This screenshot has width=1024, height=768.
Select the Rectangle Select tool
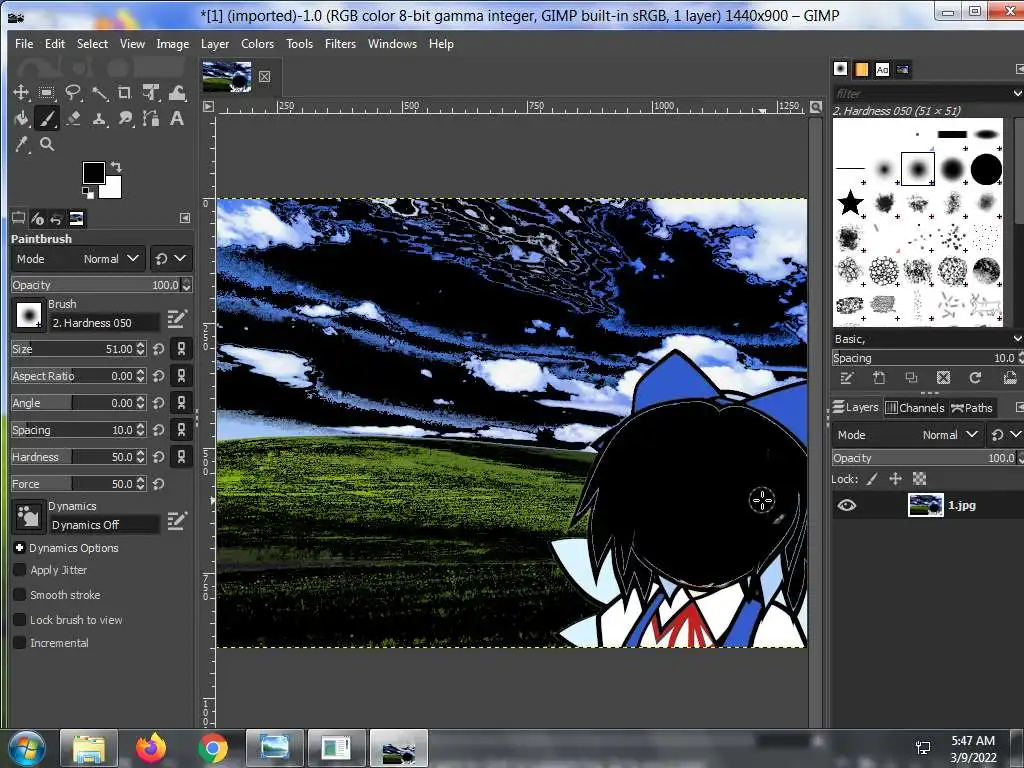[46, 92]
